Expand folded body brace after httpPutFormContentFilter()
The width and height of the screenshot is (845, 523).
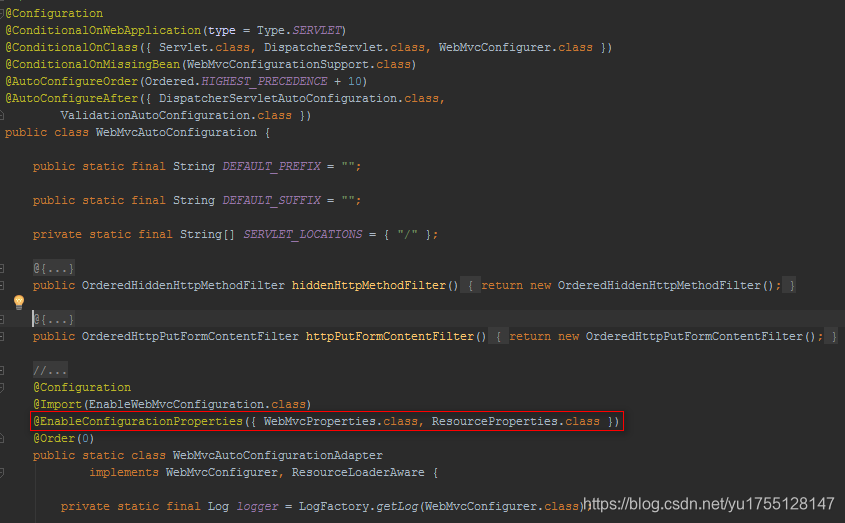click(498, 336)
